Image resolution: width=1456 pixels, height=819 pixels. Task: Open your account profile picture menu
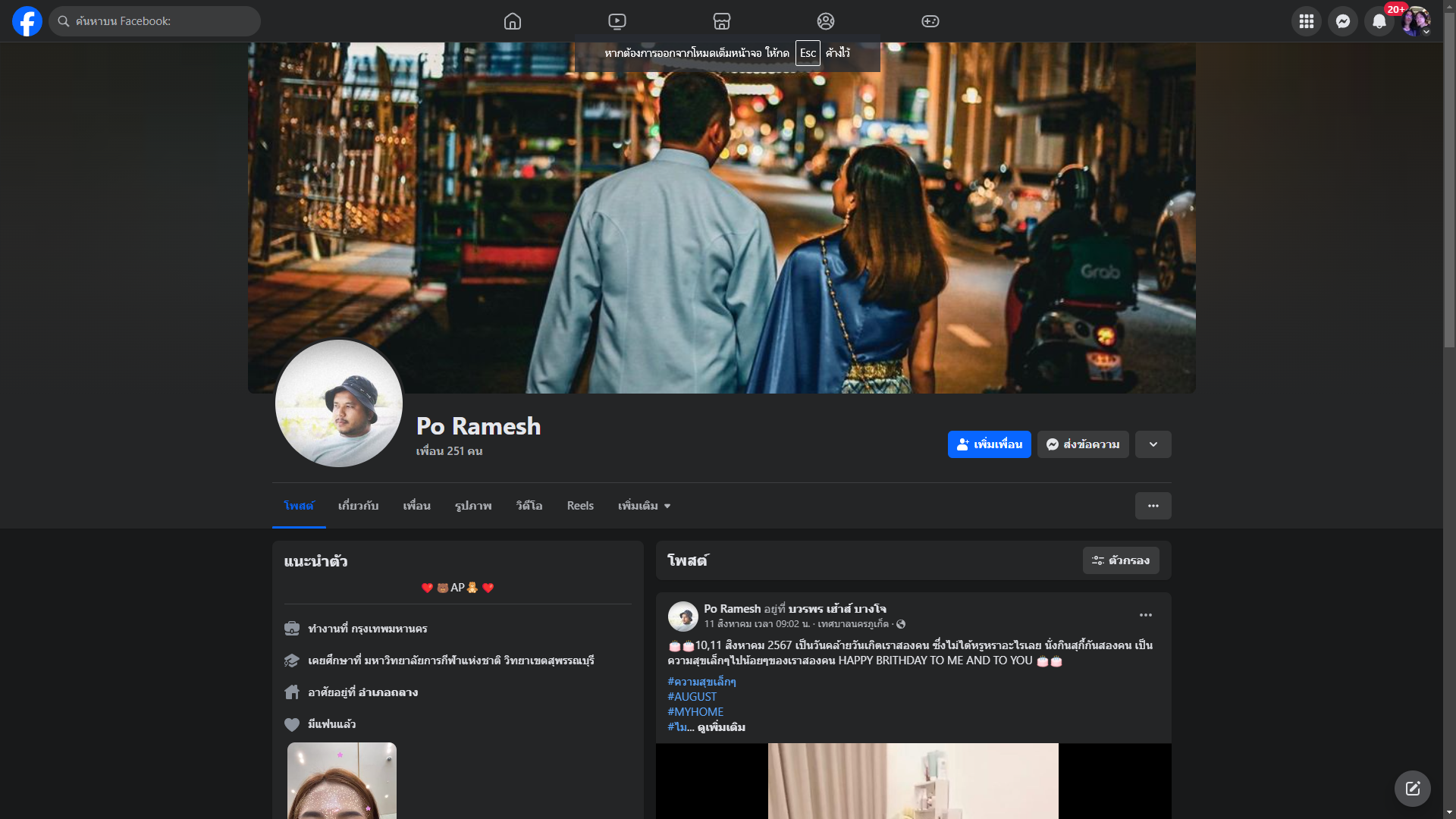(1415, 21)
